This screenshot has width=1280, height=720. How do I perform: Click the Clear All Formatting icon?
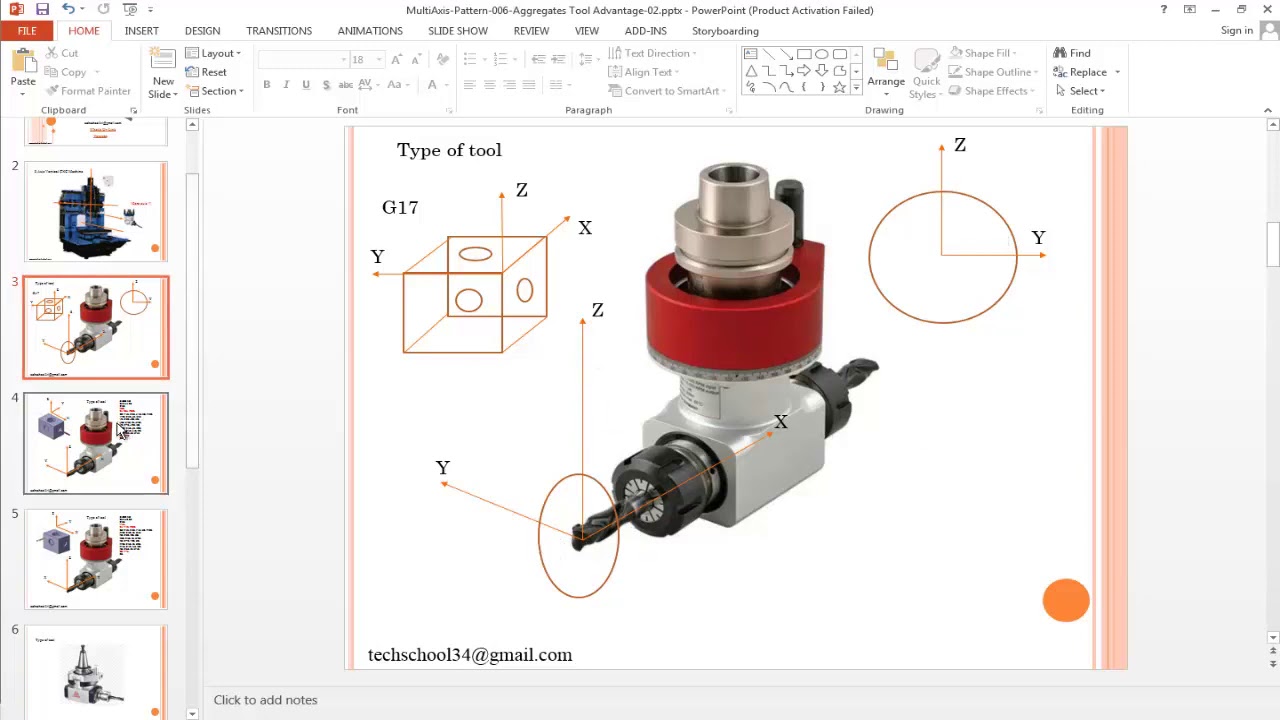click(x=443, y=60)
